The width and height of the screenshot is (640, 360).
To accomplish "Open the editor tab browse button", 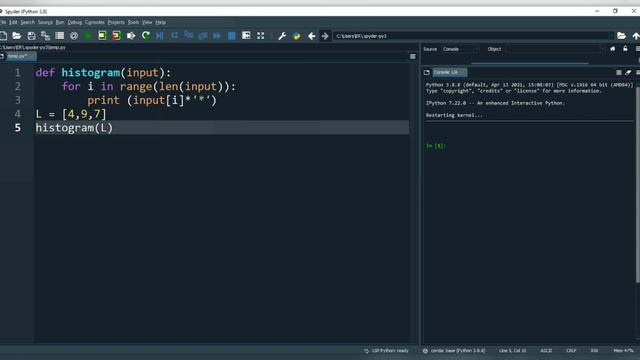I will (x=2, y=56).
